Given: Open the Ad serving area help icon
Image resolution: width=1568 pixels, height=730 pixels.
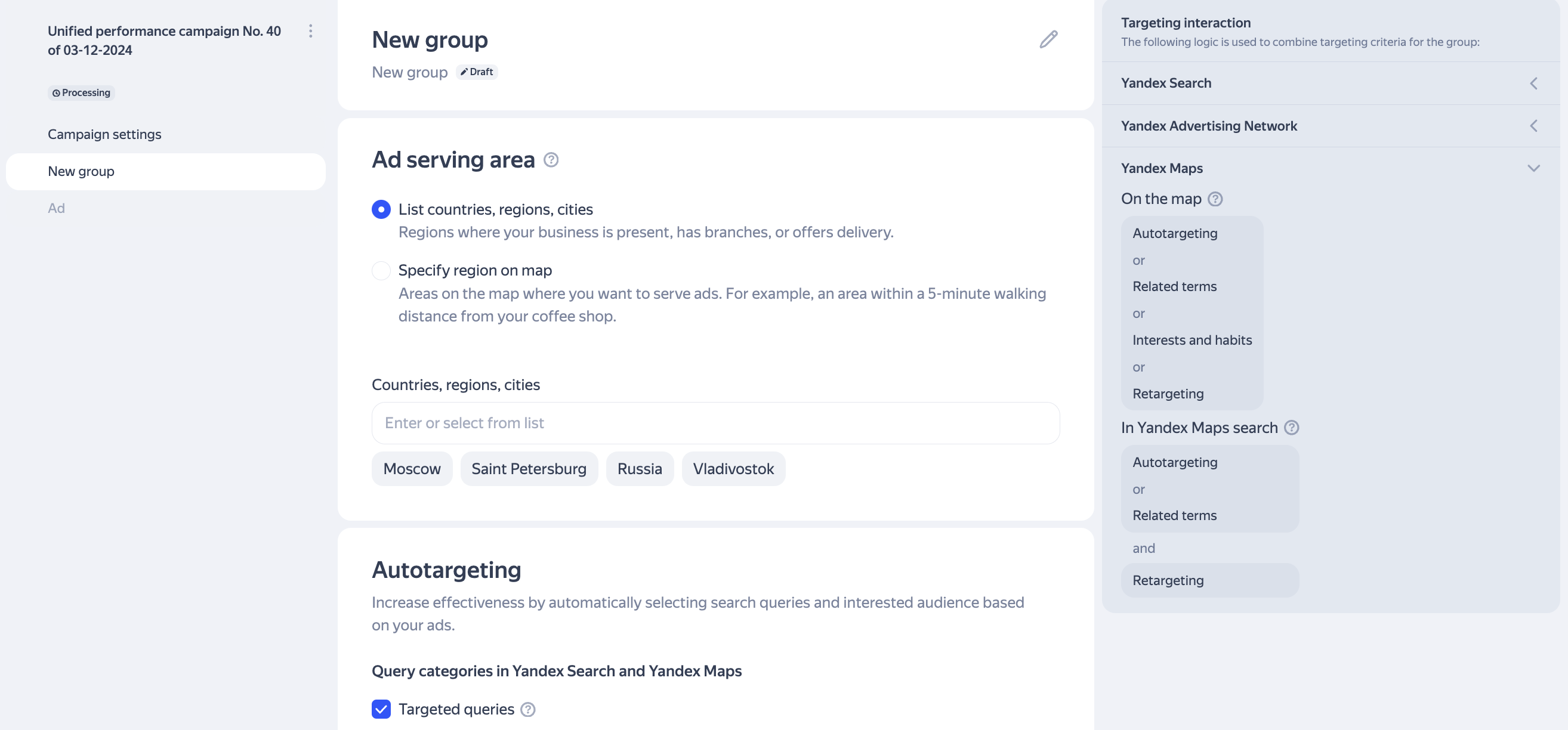Looking at the screenshot, I should coord(551,160).
